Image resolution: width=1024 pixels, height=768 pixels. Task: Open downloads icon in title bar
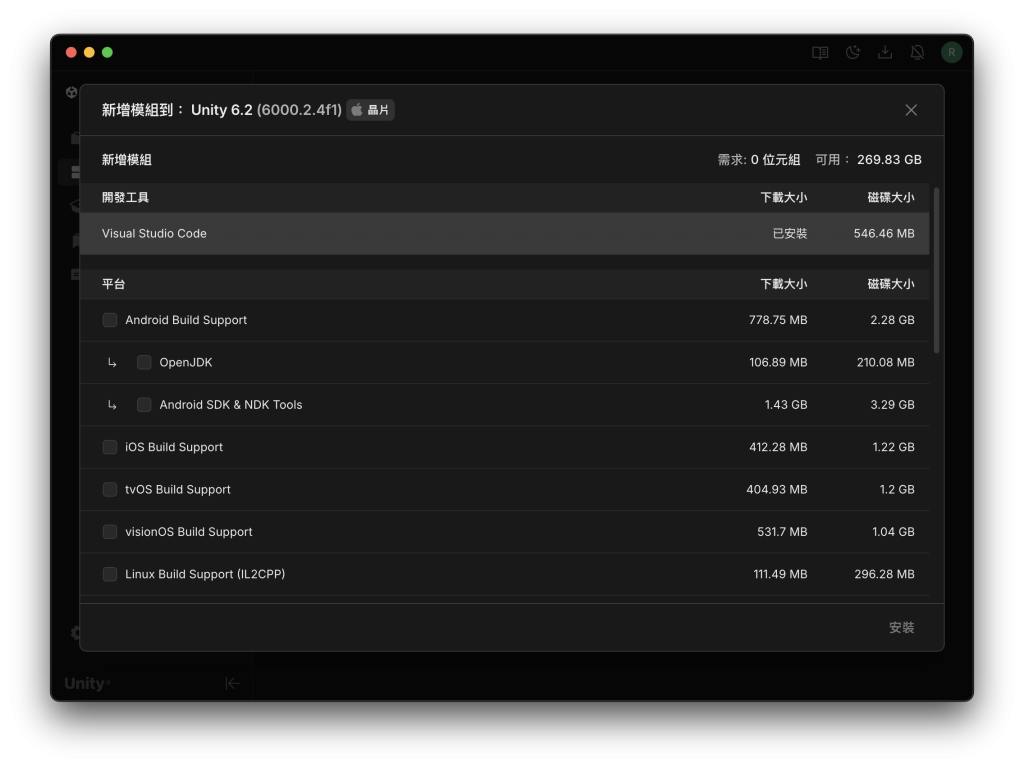(x=885, y=52)
